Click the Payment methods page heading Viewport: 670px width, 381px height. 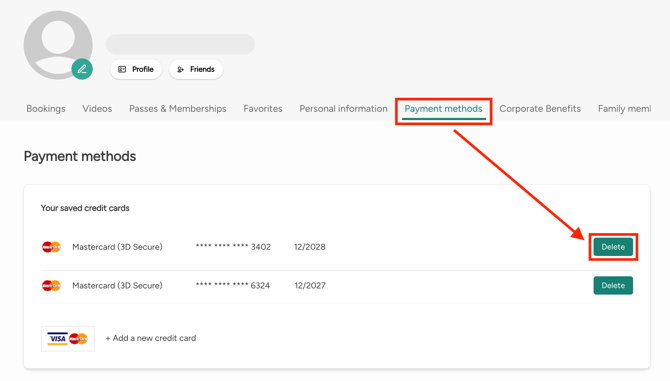click(80, 156)
